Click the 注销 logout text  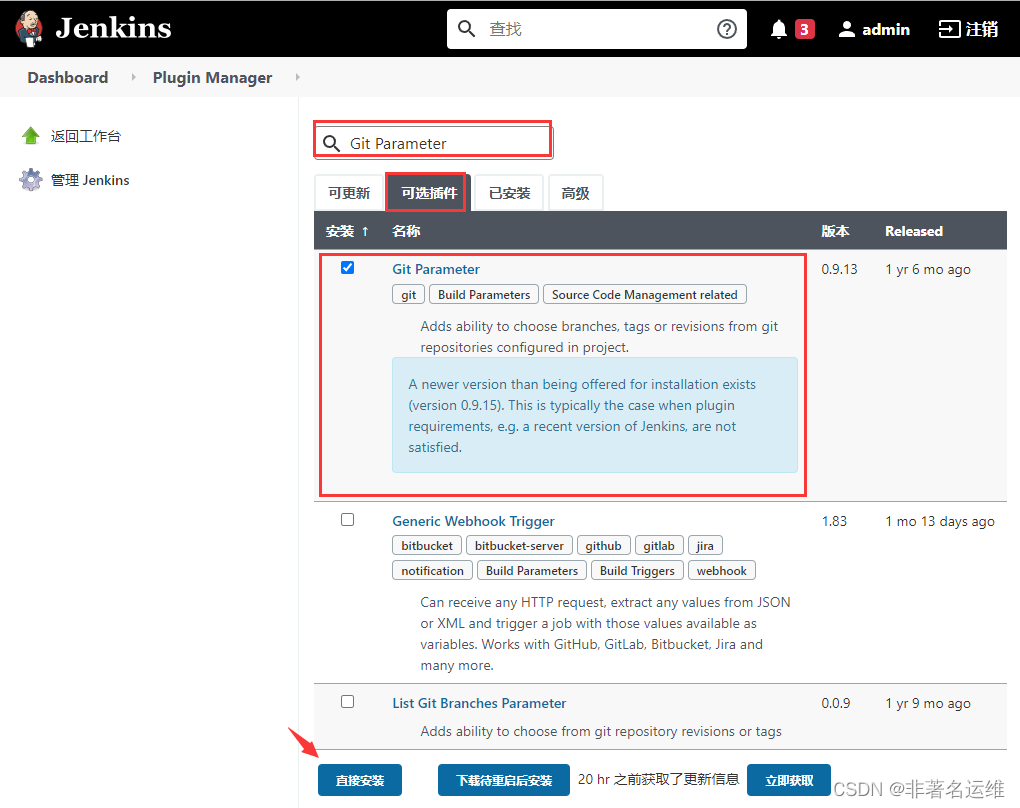pos(982,29)
